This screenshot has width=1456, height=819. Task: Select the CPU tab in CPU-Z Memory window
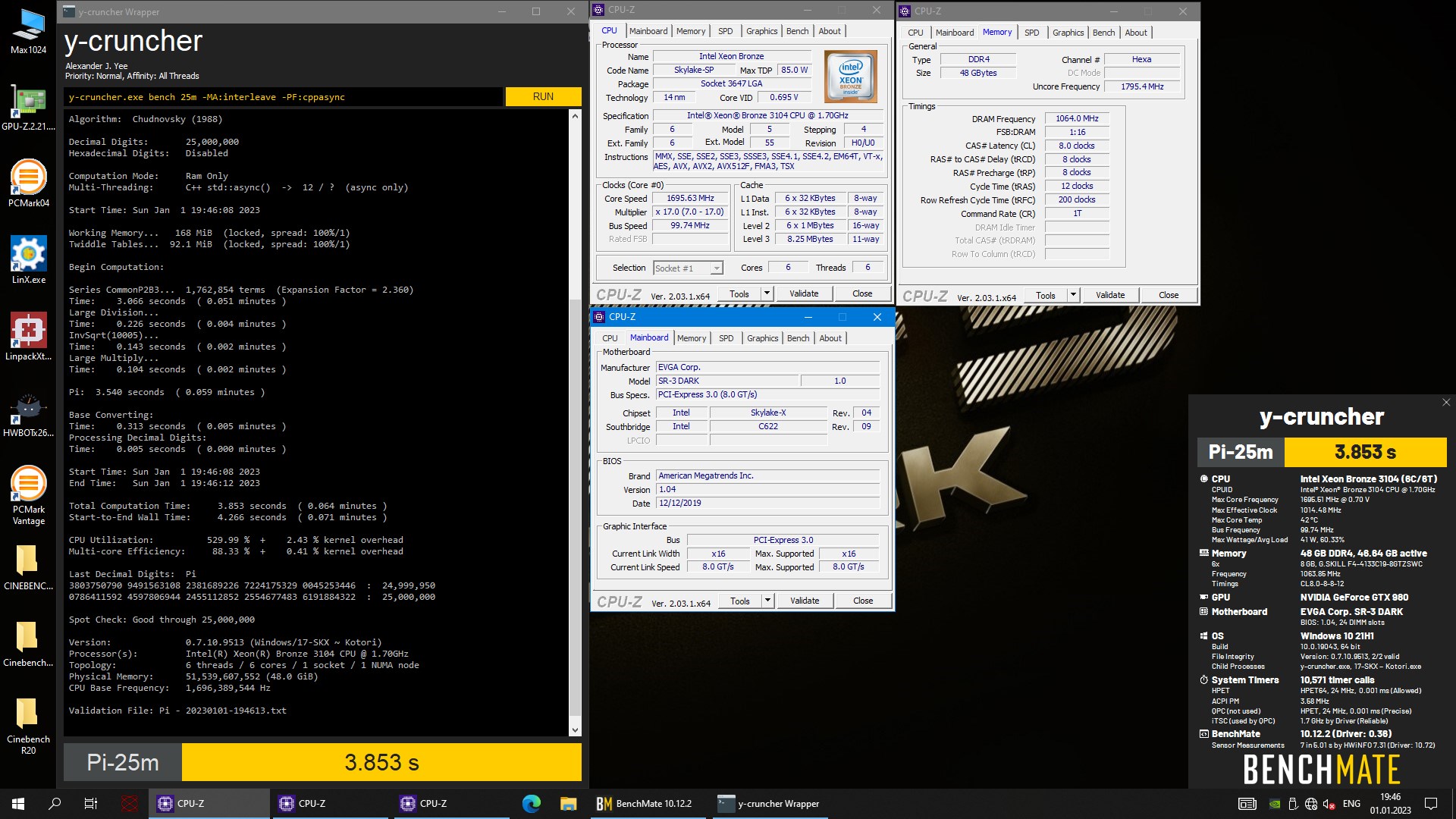[x=915, y=33]
